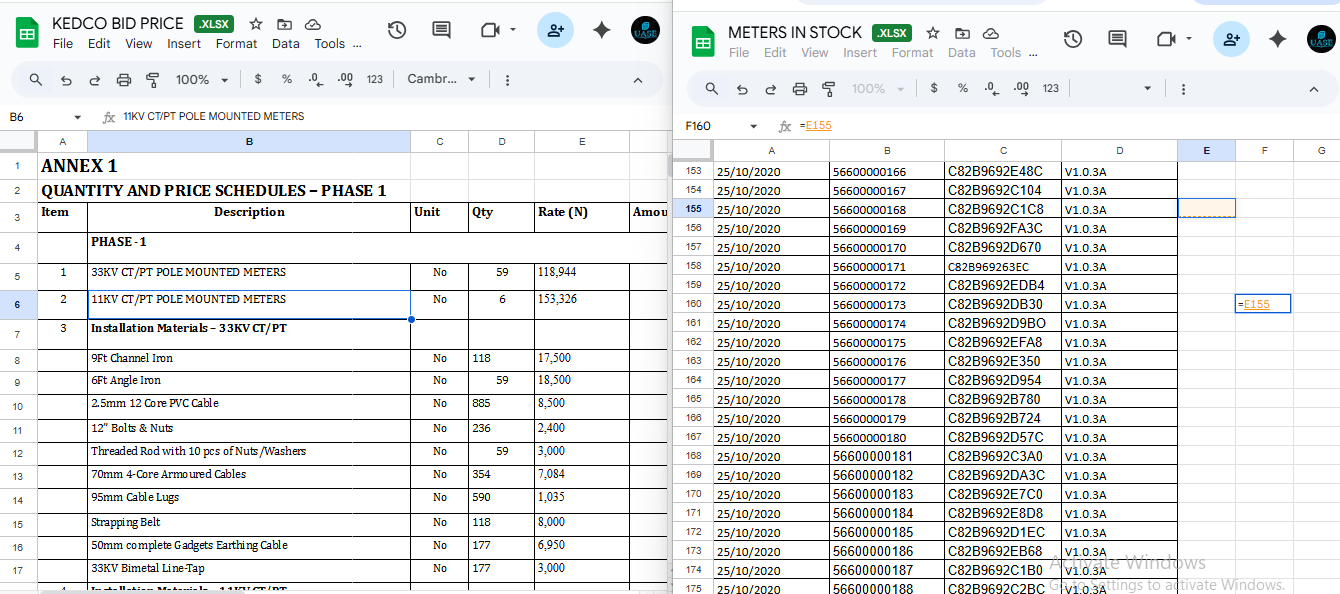Format selection as currency in KEDCO sheet

coord(258,80)
